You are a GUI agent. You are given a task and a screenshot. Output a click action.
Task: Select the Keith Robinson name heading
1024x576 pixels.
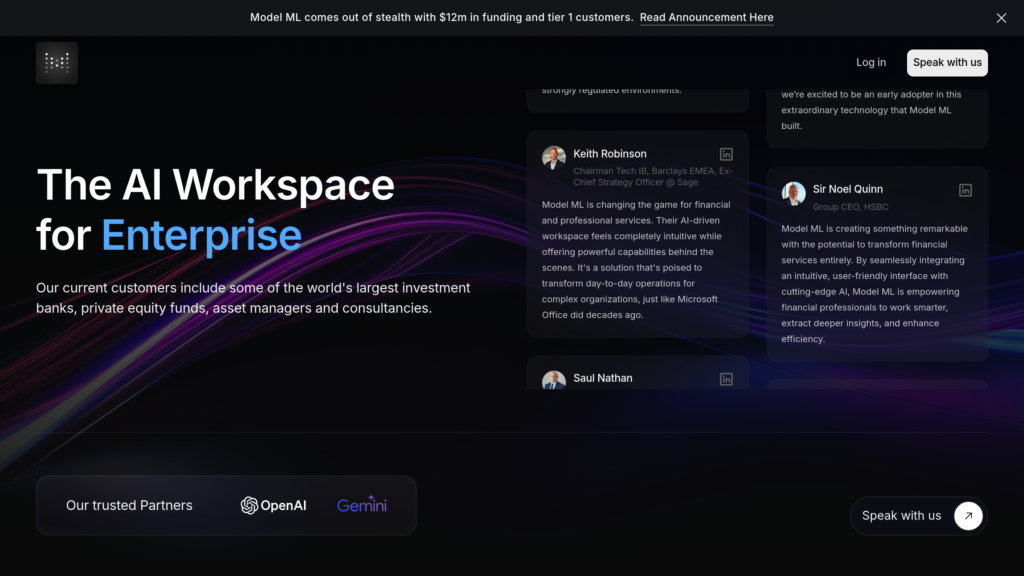609,154
